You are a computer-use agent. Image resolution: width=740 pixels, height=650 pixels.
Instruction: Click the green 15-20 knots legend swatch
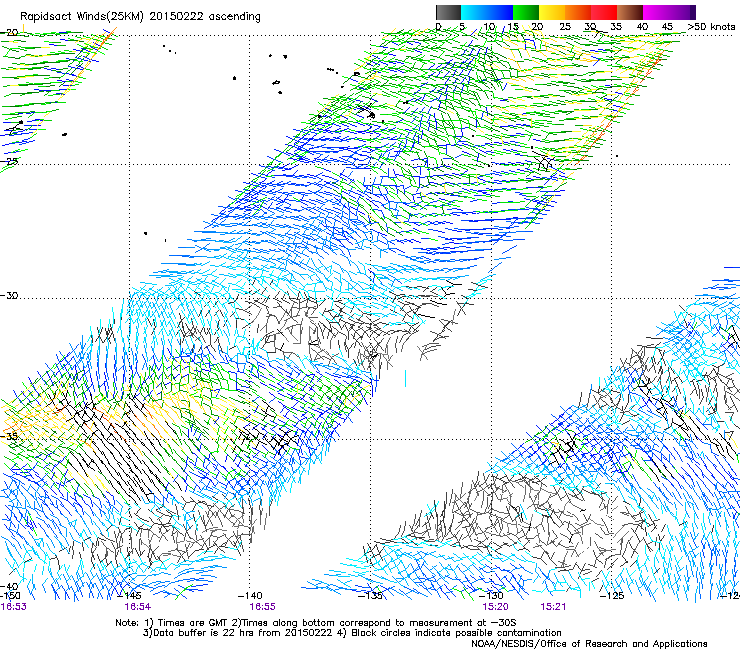tap(526, 12)
